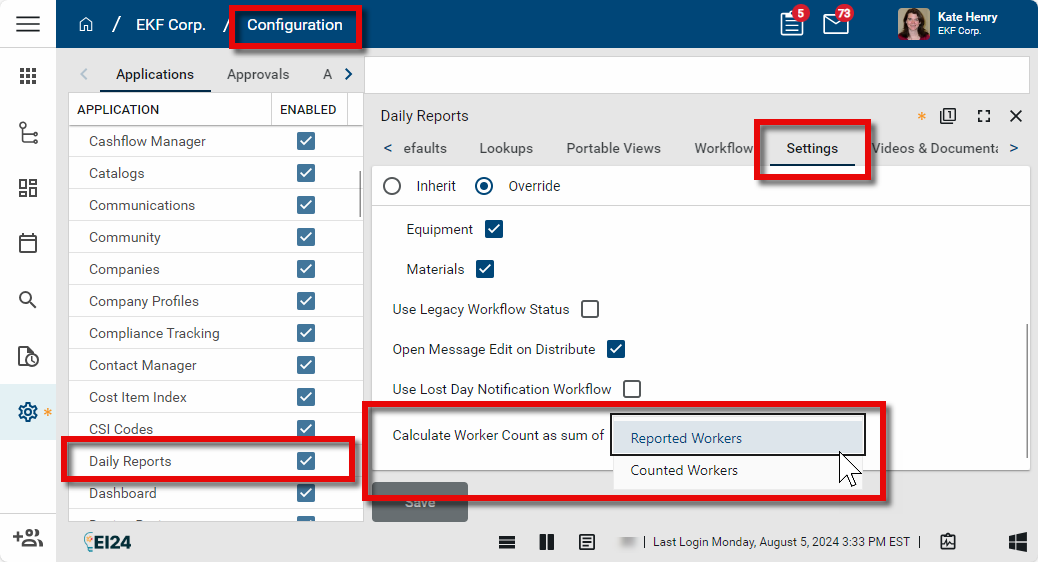Open the task list notifications icon

791,24
